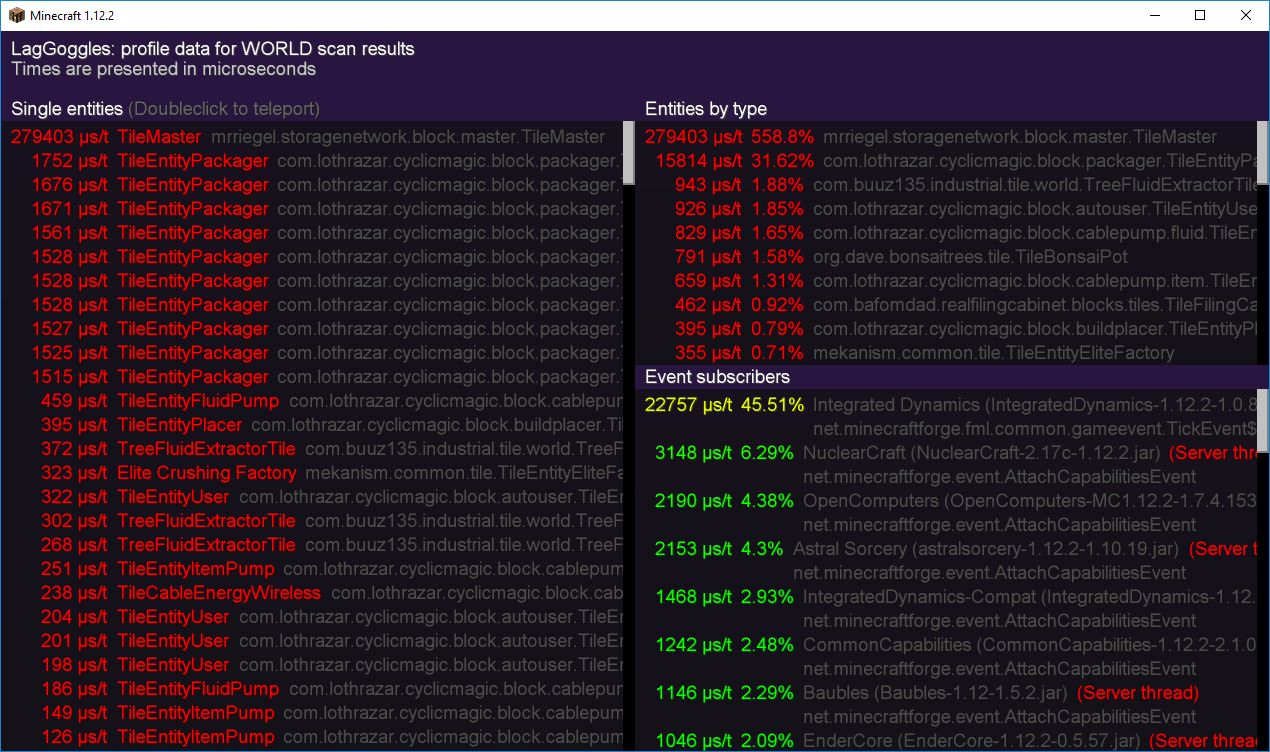Image resolution: width=1270 pixels, height=752 pixels.
Task: Click the TileMaster 558.8% type row
Action: pos(948,137)
